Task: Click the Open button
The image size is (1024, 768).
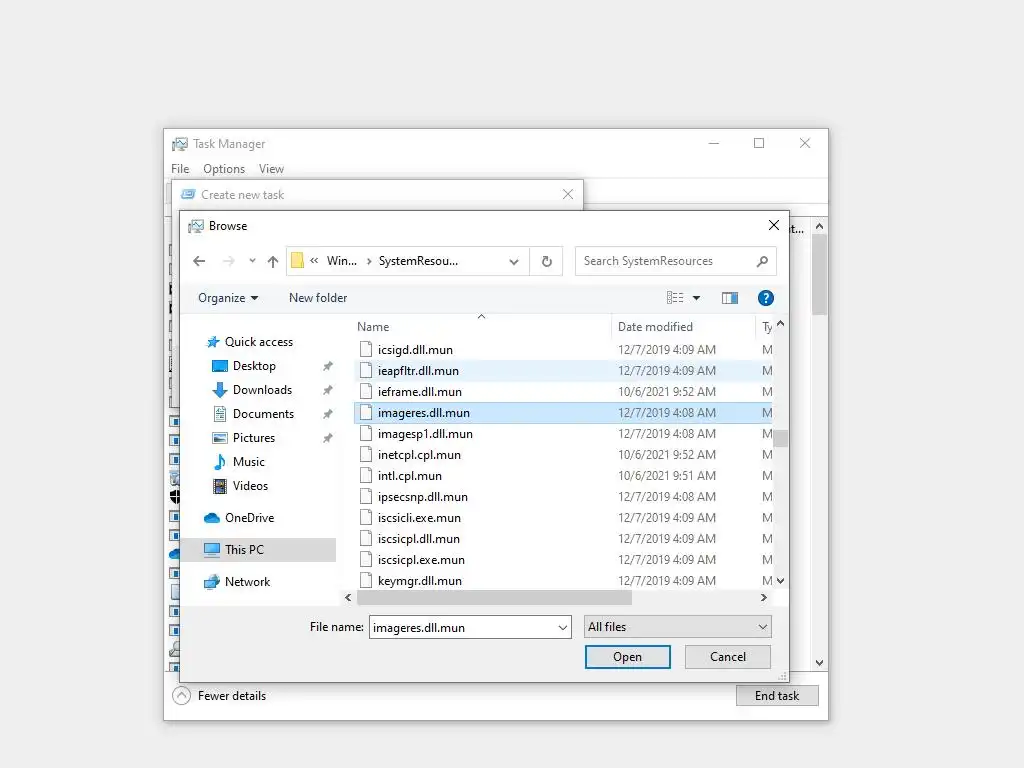Action: 628,657
